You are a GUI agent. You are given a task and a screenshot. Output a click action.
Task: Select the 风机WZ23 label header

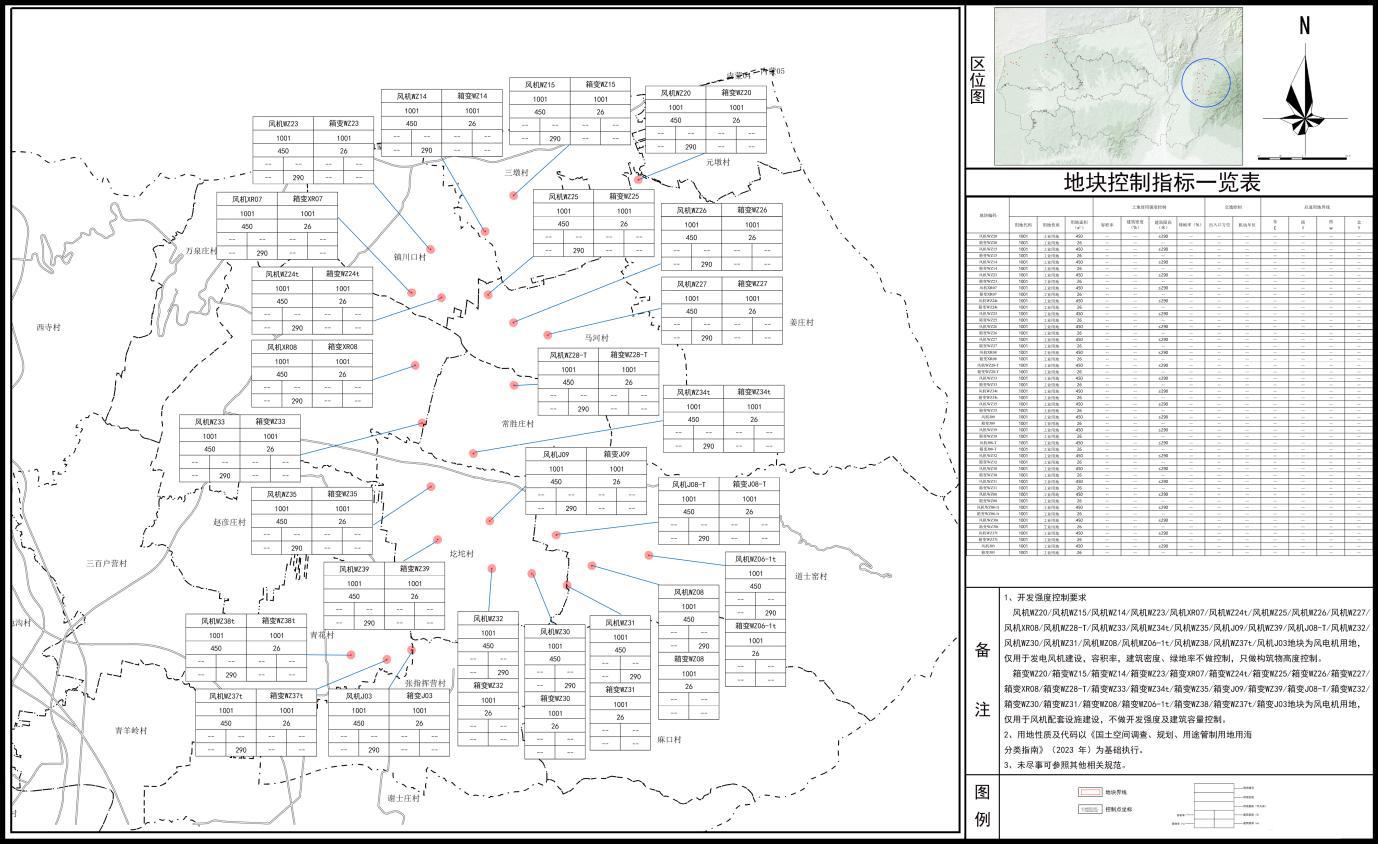point(282,124)
